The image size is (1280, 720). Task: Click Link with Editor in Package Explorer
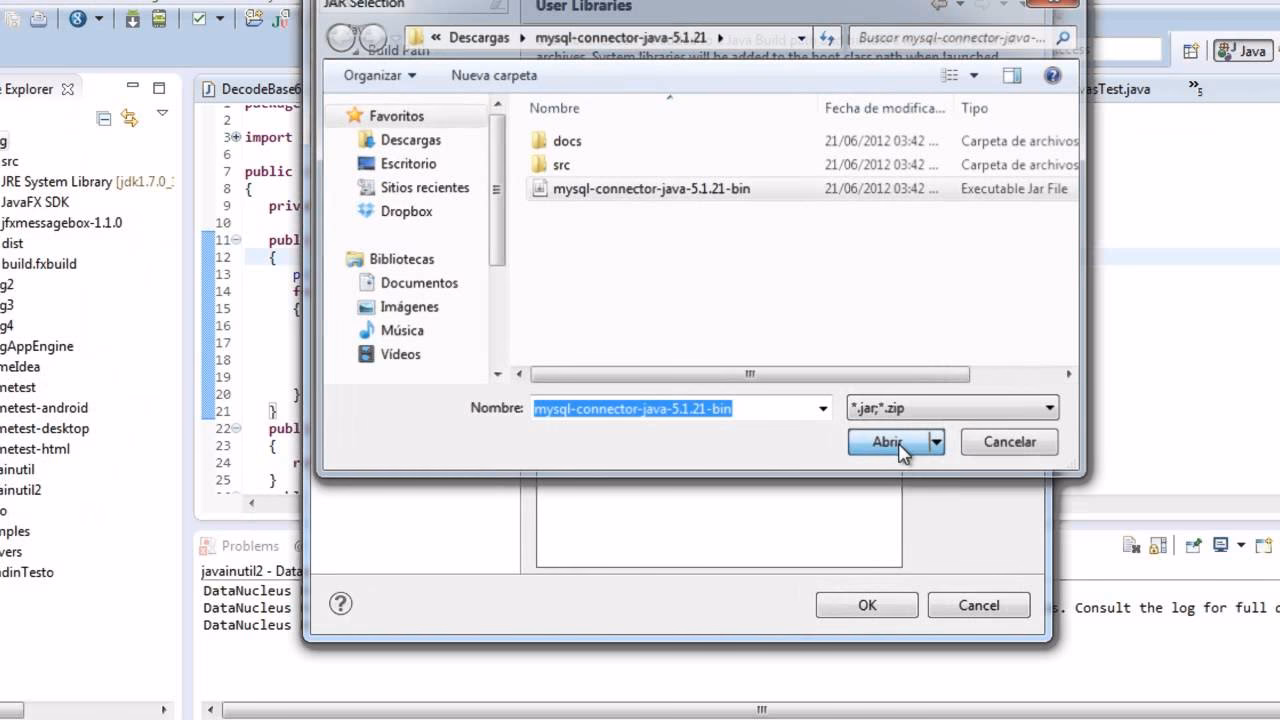(x=129, y=118)
